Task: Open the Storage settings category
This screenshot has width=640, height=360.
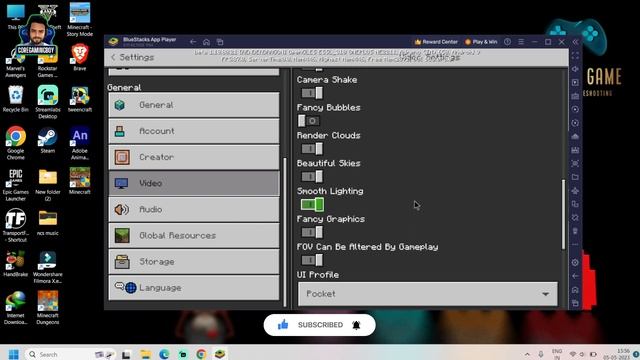Action: [194, 262]
